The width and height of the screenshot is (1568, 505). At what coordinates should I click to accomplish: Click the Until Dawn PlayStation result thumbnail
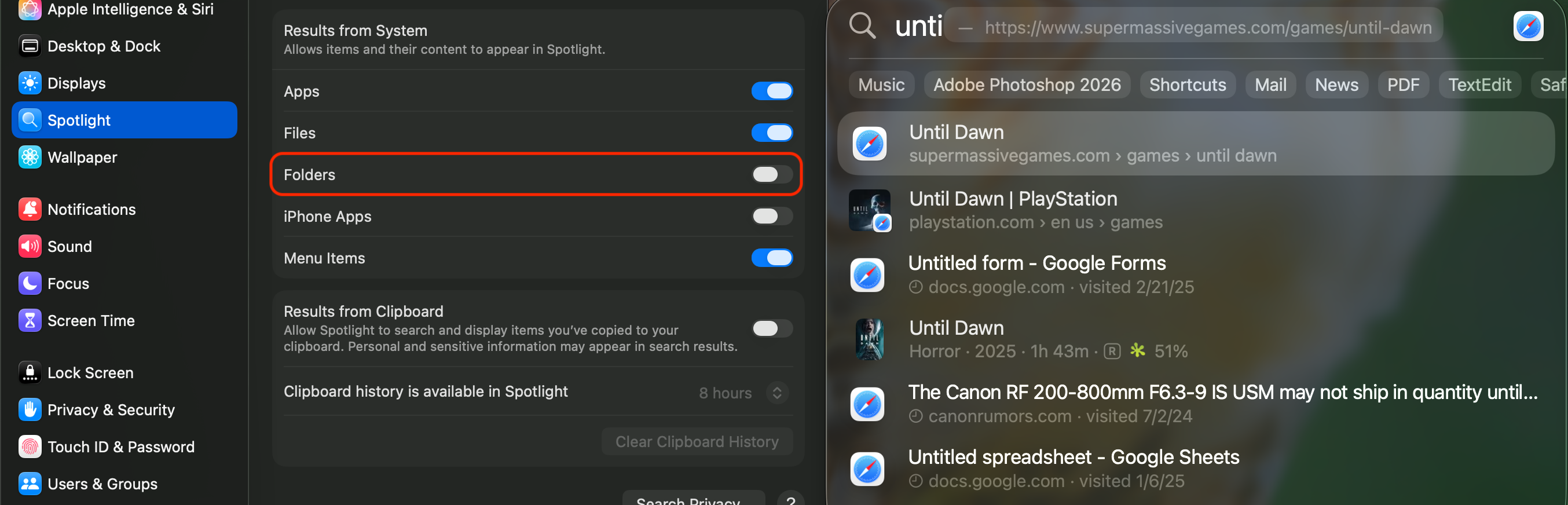[x=870, y=210]
